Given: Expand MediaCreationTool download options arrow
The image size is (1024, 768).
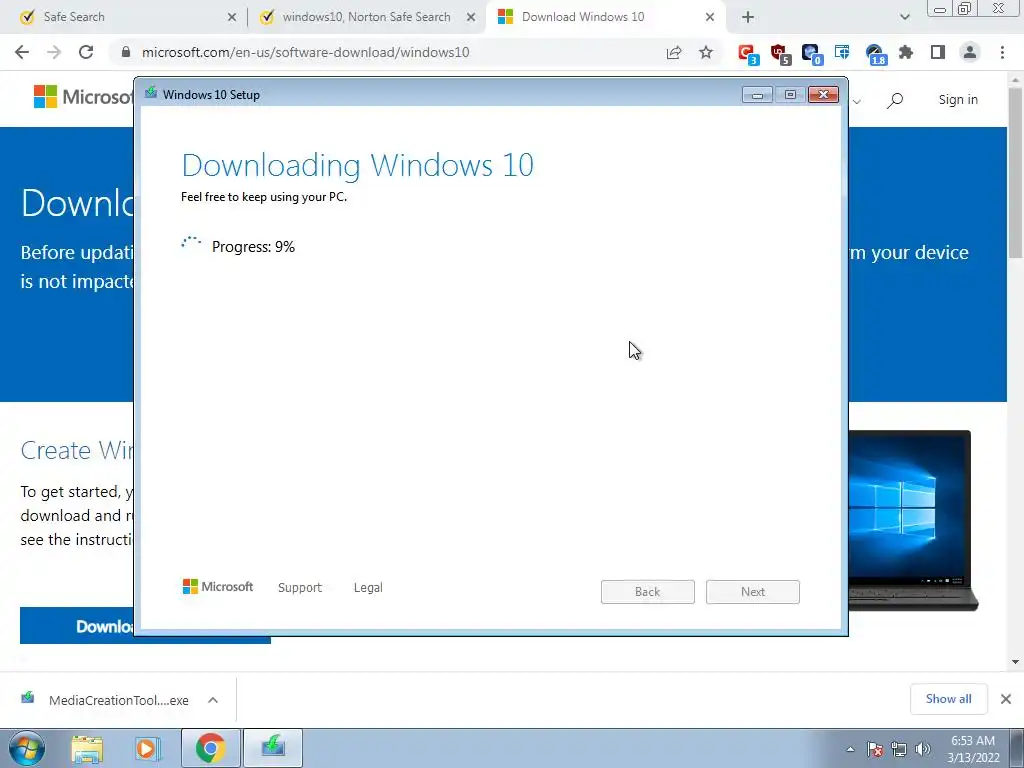Looking at the screenshot, I should click(x=213, y=700).
